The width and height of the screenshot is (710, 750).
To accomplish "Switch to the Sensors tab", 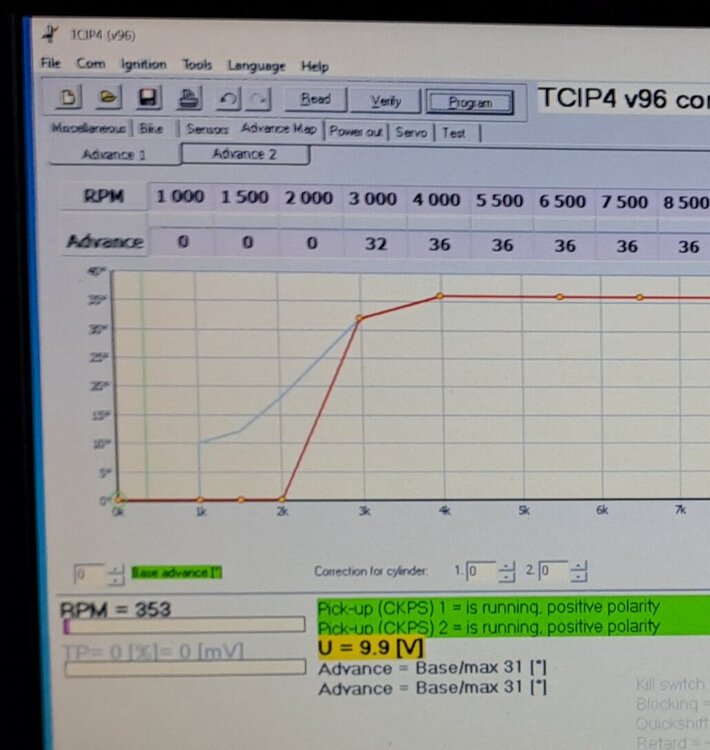I will (x=207, y=130).
